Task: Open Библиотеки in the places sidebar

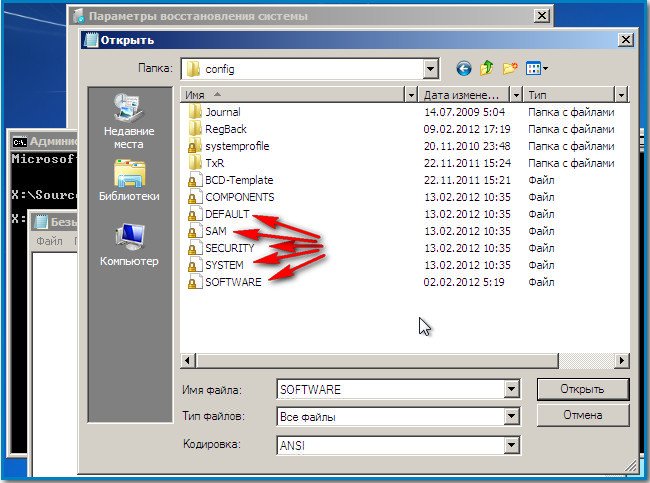Action: [129, 182]
